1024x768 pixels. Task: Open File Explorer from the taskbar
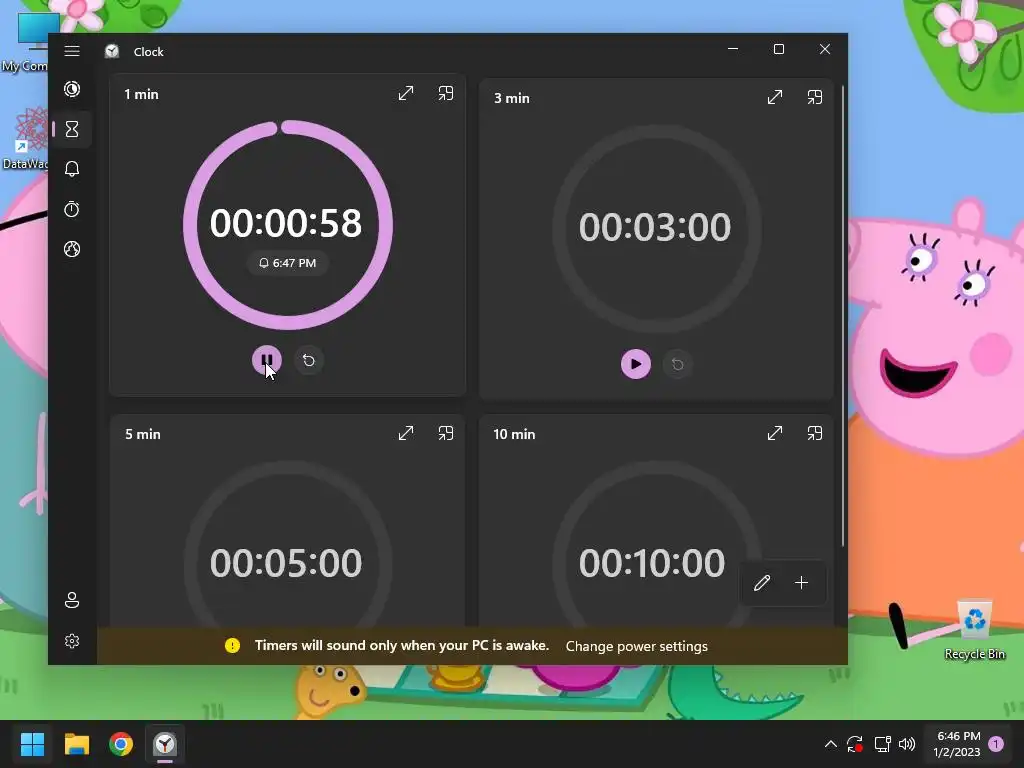76,744
